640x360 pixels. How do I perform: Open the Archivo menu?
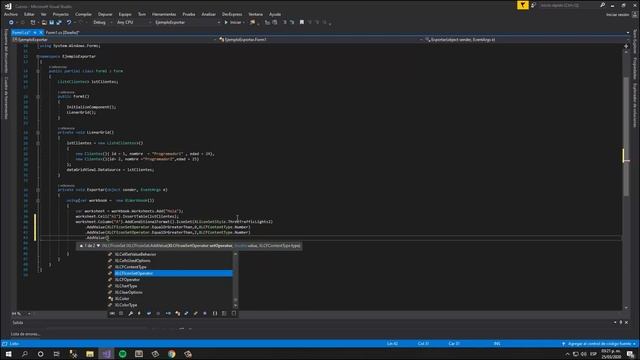click(11, 14)
